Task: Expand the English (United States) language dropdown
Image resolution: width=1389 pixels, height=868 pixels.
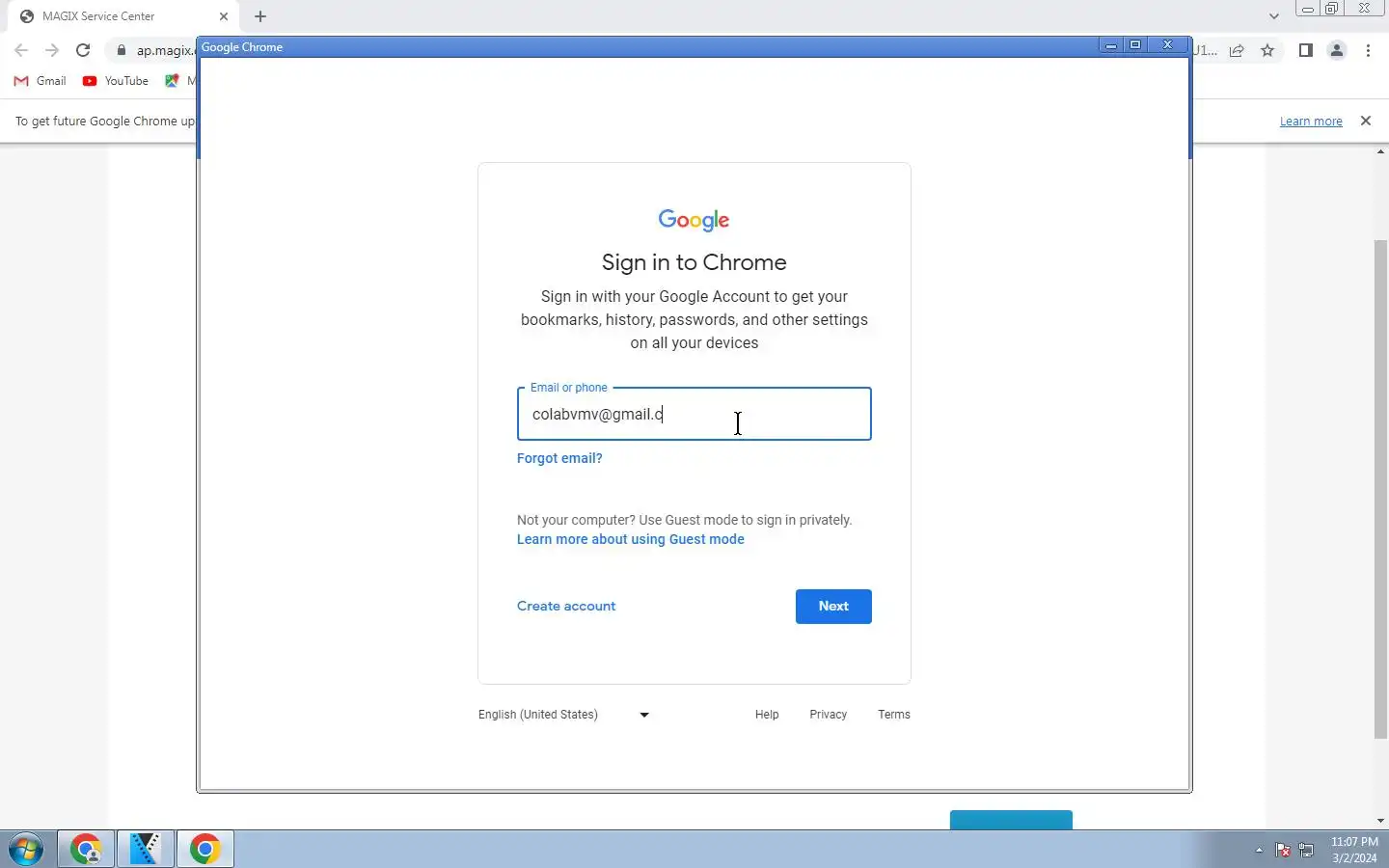Action: coord(564,715)
